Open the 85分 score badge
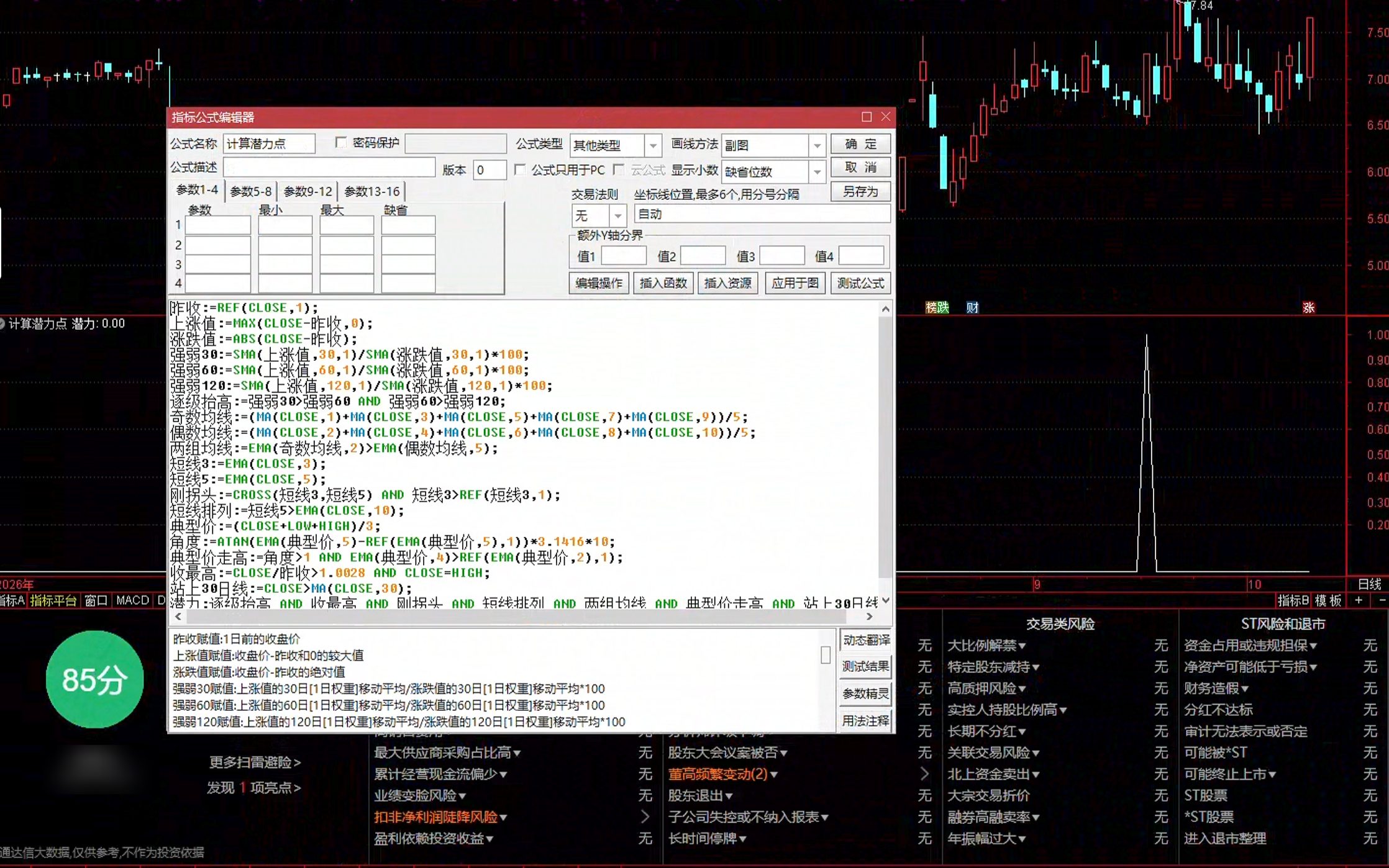The height and width of the screenshot is (868, 1389). [94, 679]
